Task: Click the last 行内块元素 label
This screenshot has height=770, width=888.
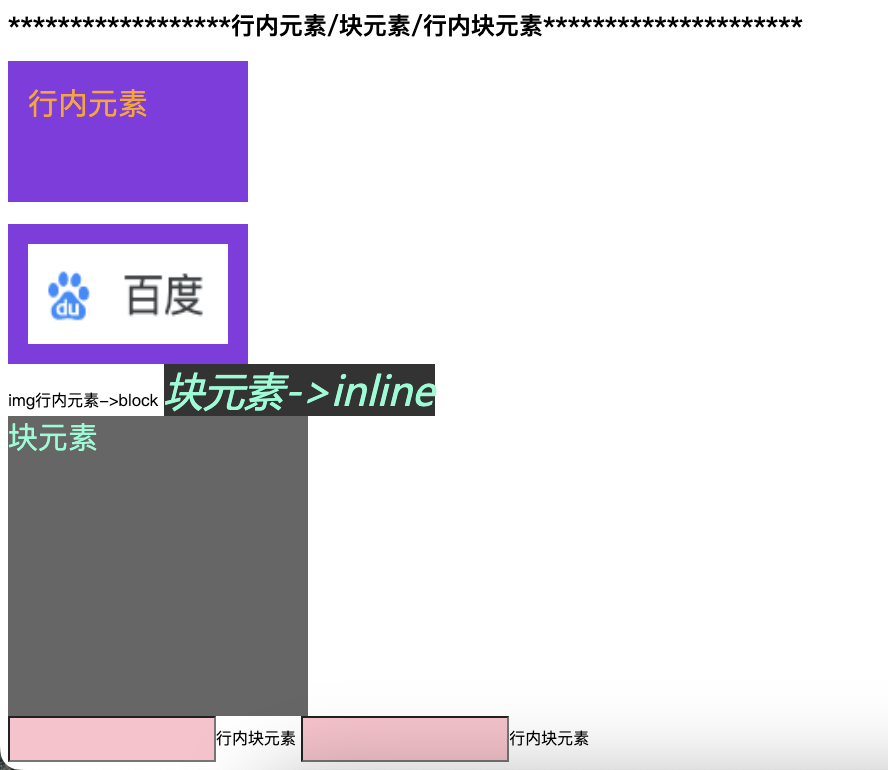Action: point(549,738)
